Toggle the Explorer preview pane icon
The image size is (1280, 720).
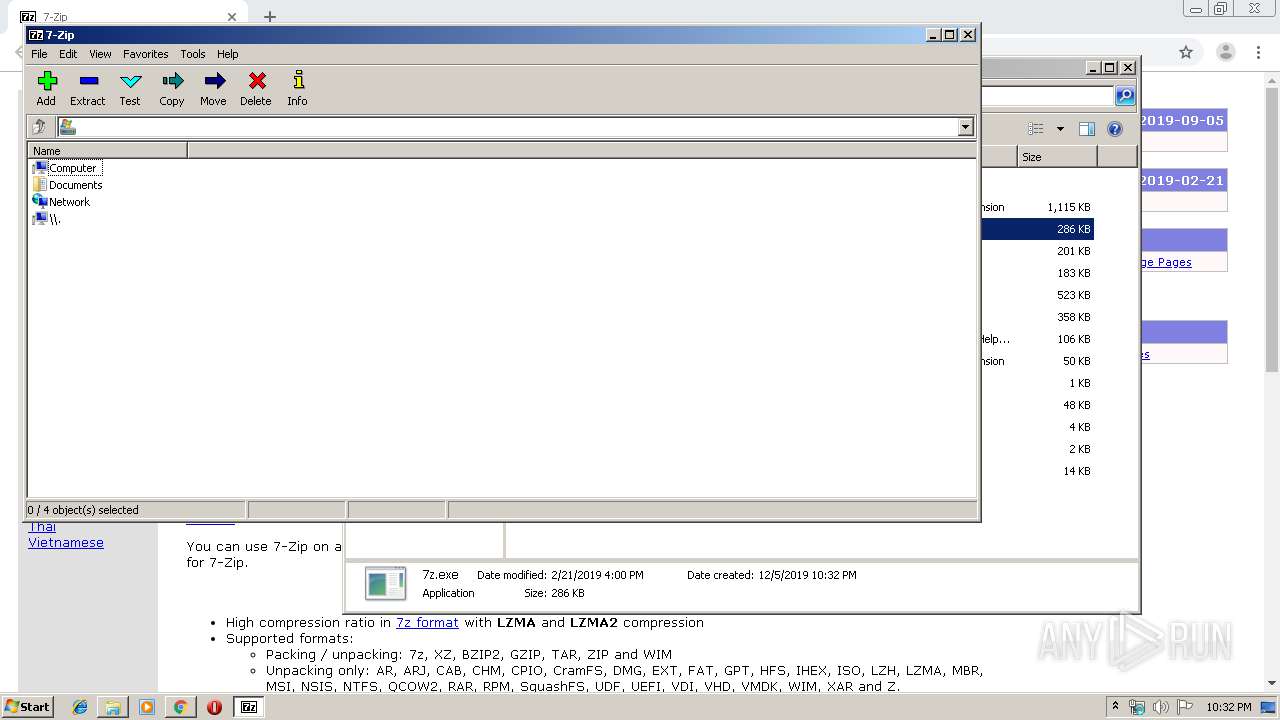pos(1087,129)
